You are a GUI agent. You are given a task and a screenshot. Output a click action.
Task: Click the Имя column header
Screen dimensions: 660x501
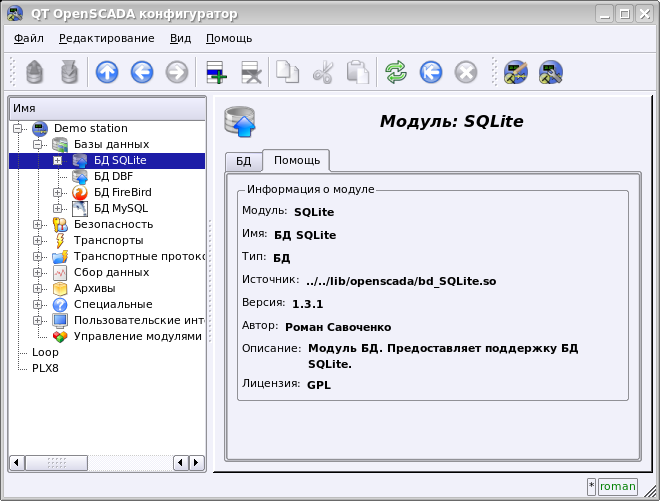107,109
